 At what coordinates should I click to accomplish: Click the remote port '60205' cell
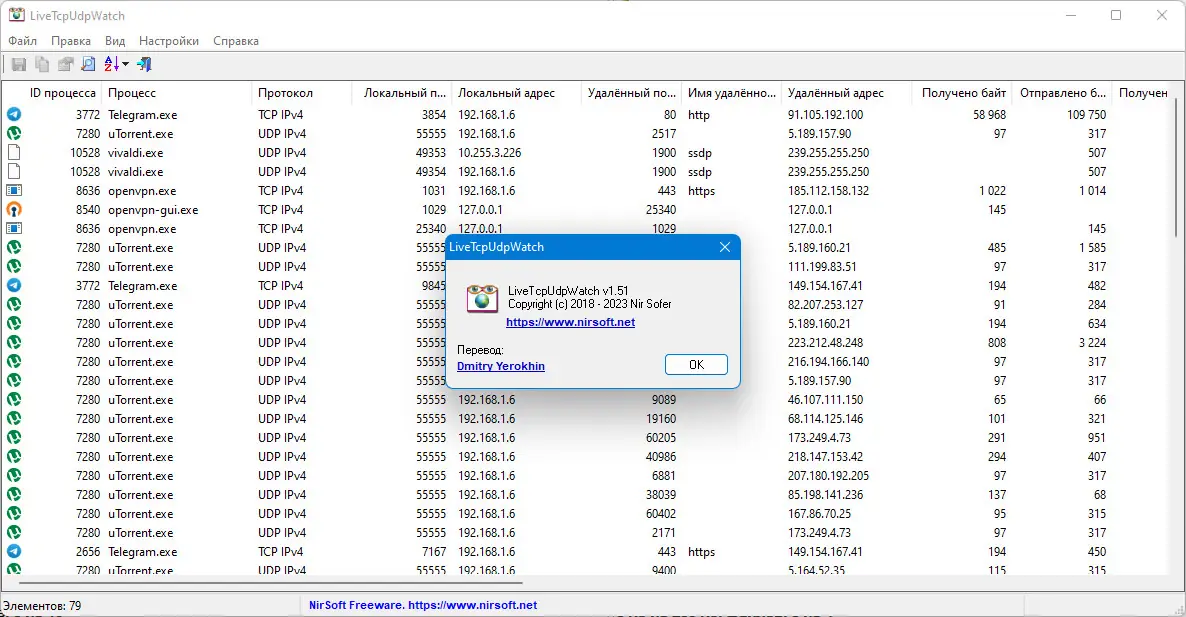point(661,438)
